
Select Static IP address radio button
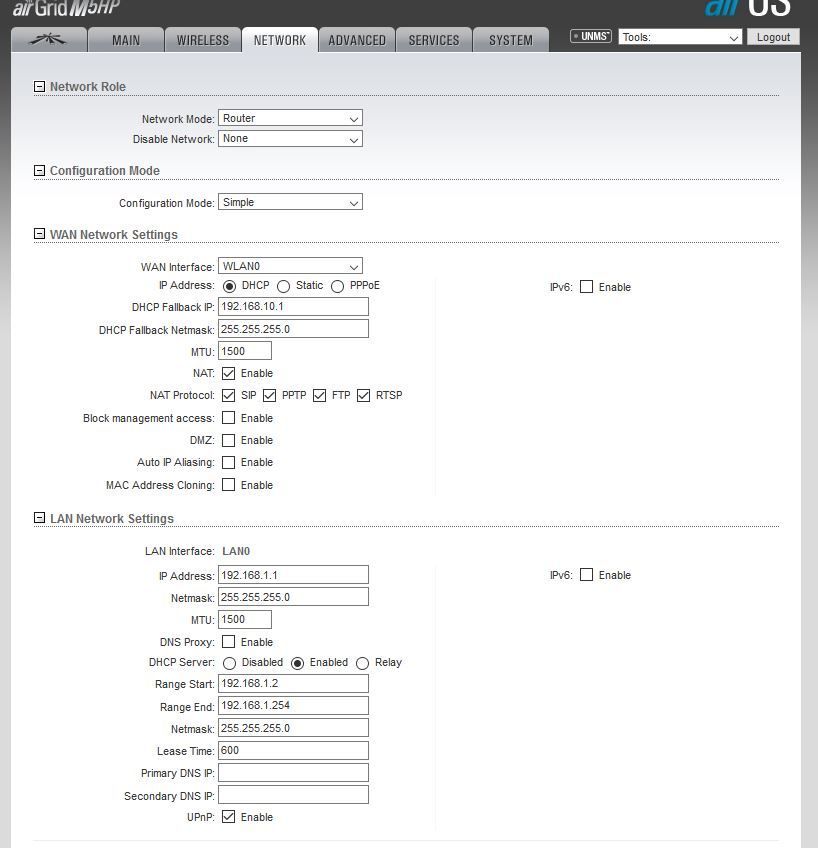coord(284,286)
